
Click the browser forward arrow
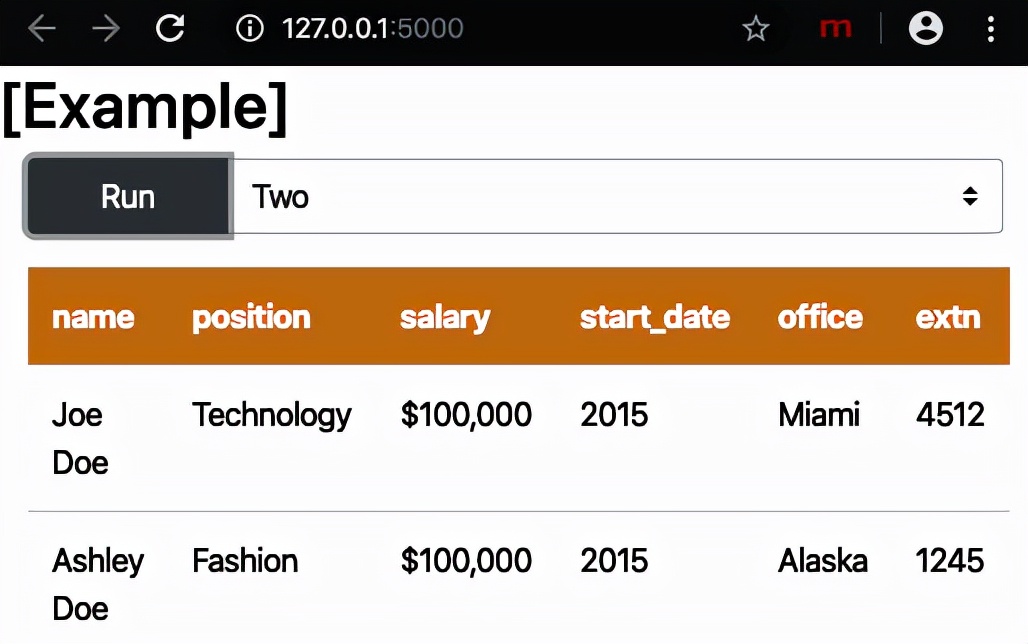[105, 29]
